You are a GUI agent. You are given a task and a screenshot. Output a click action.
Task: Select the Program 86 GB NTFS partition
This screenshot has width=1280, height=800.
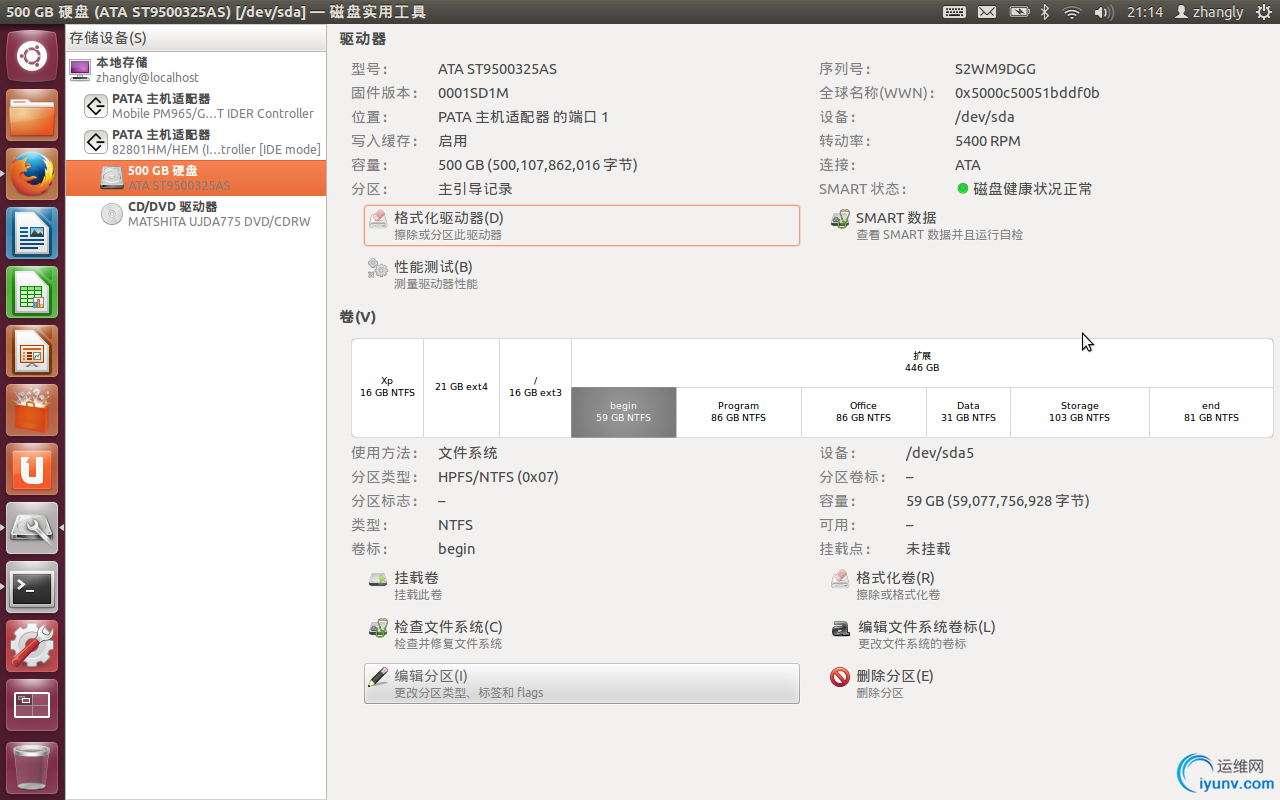[x=739, y=412]
